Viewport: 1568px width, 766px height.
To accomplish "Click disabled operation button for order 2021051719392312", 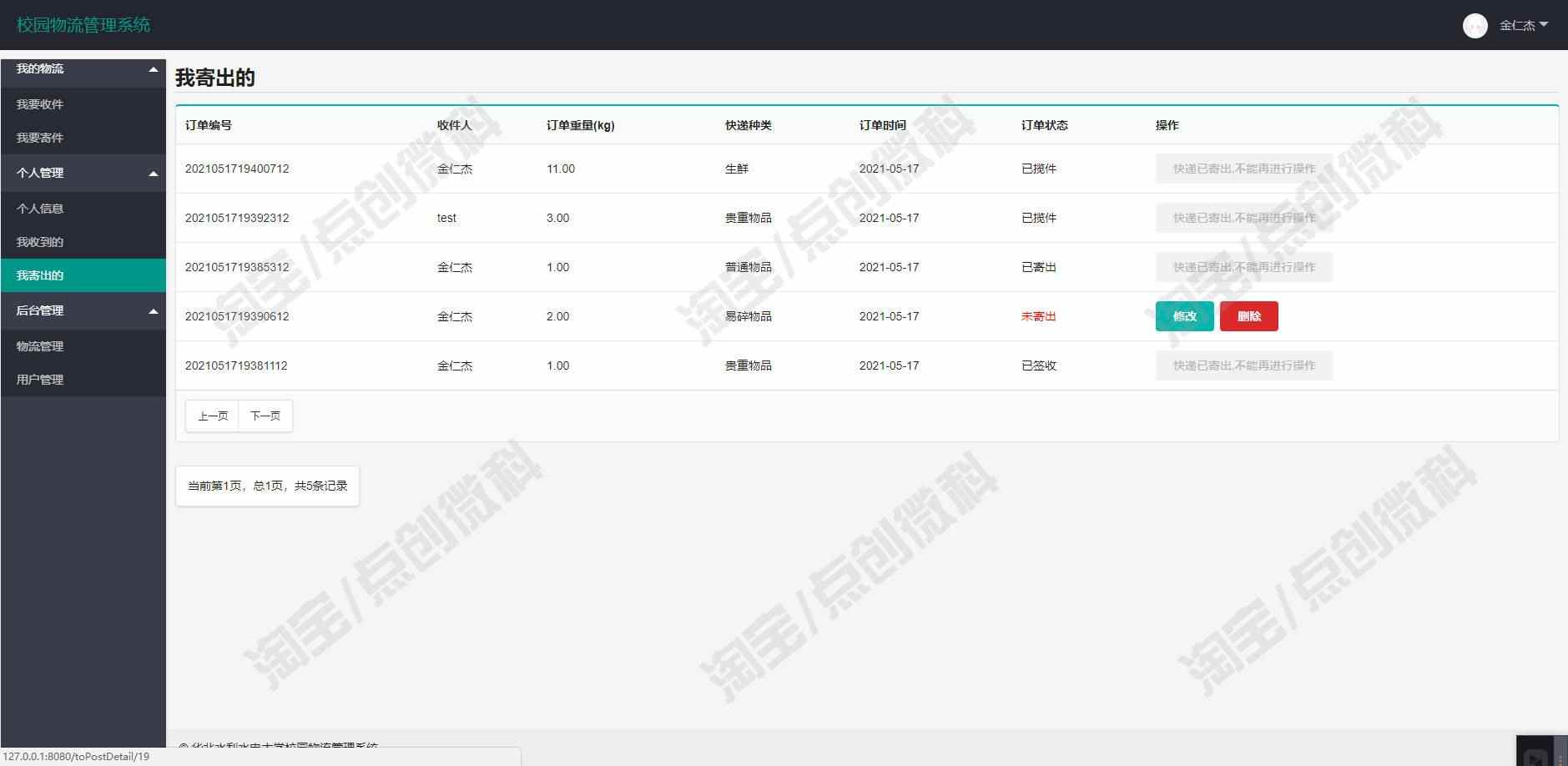I will click(1243, 218).
